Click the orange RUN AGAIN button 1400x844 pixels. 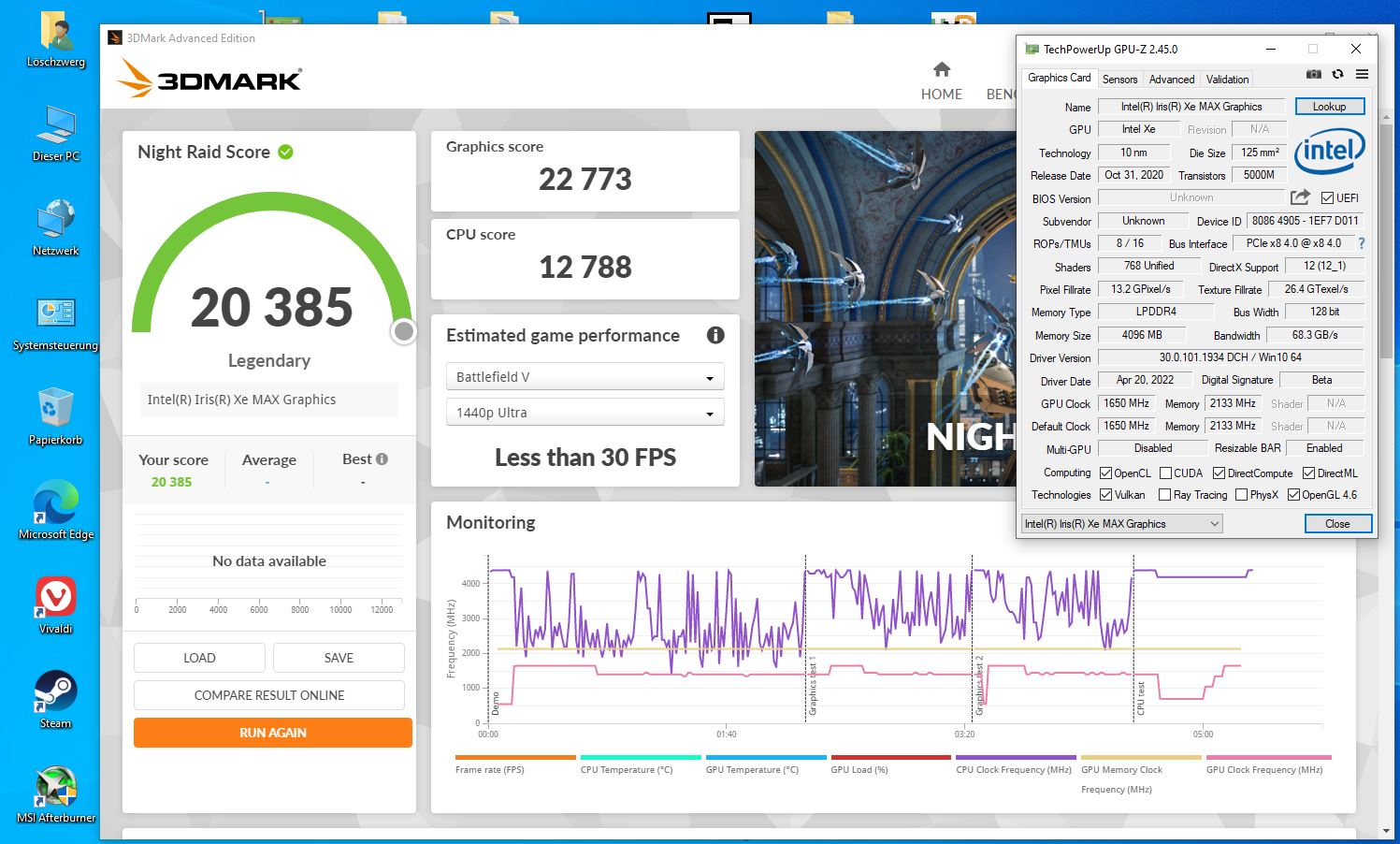273,733
